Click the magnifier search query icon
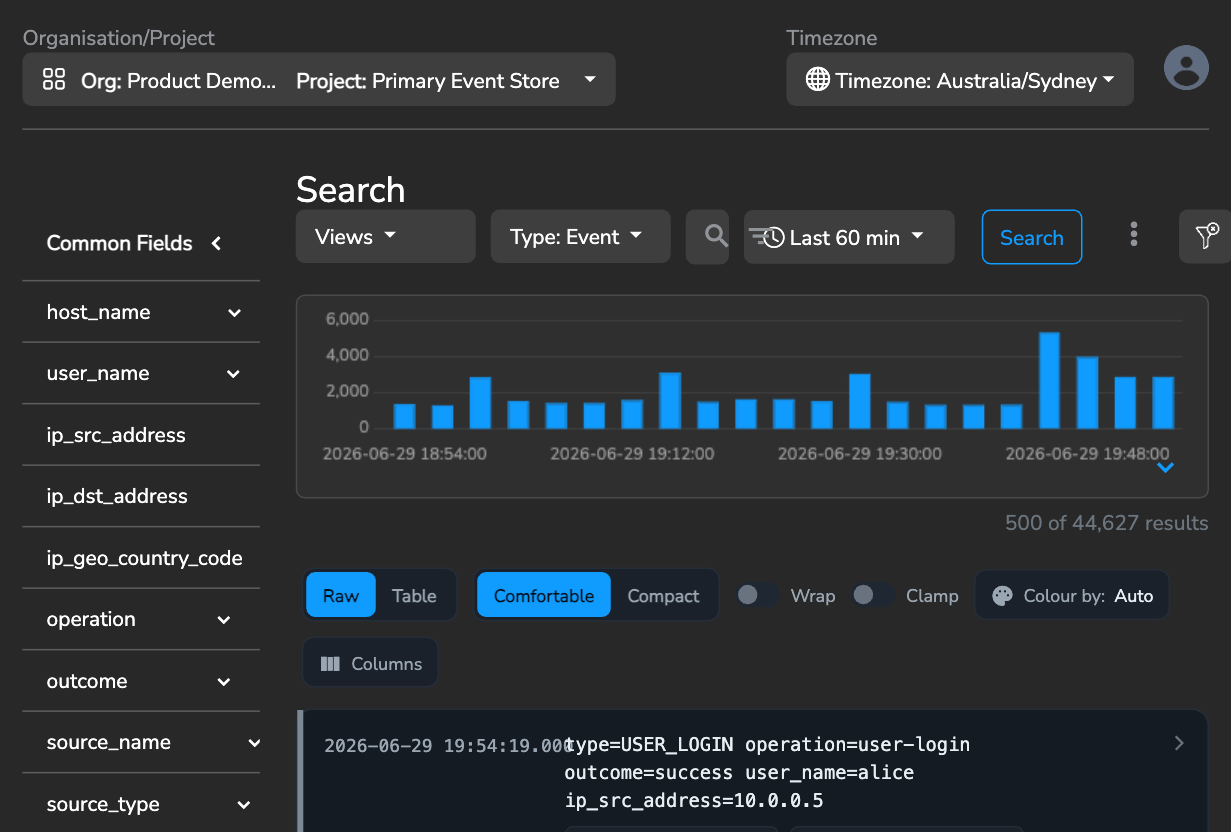The height and width of the screenshot is (832, 1231). click(x=716, y=236)
